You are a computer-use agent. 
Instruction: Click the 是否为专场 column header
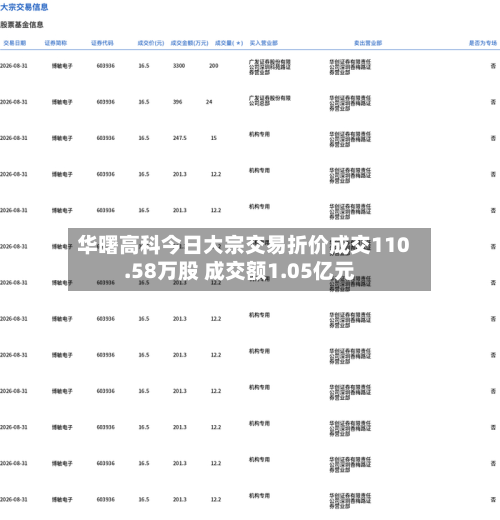click(483, 43)
